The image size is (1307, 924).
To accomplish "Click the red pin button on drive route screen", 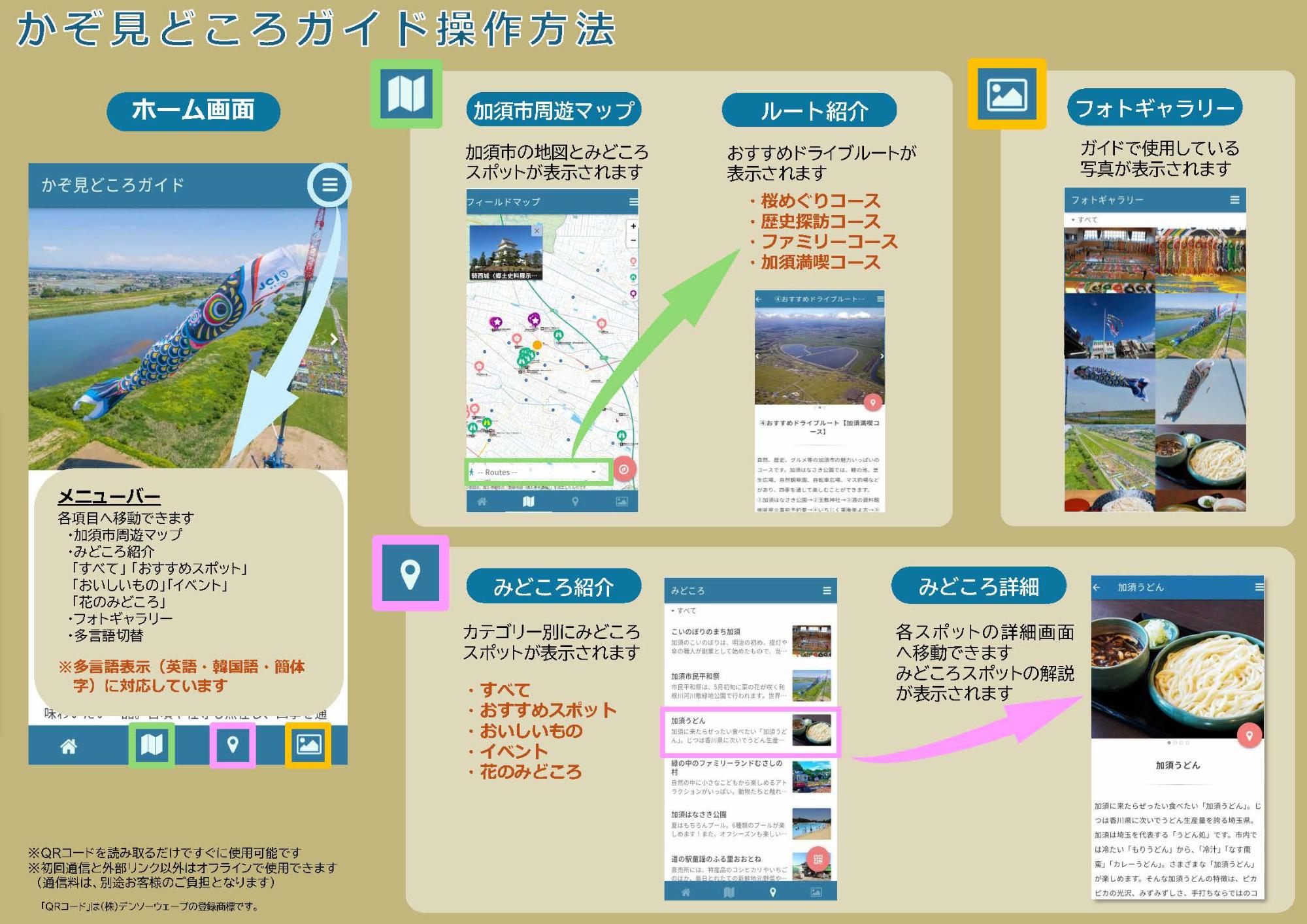I will (872, 402).
